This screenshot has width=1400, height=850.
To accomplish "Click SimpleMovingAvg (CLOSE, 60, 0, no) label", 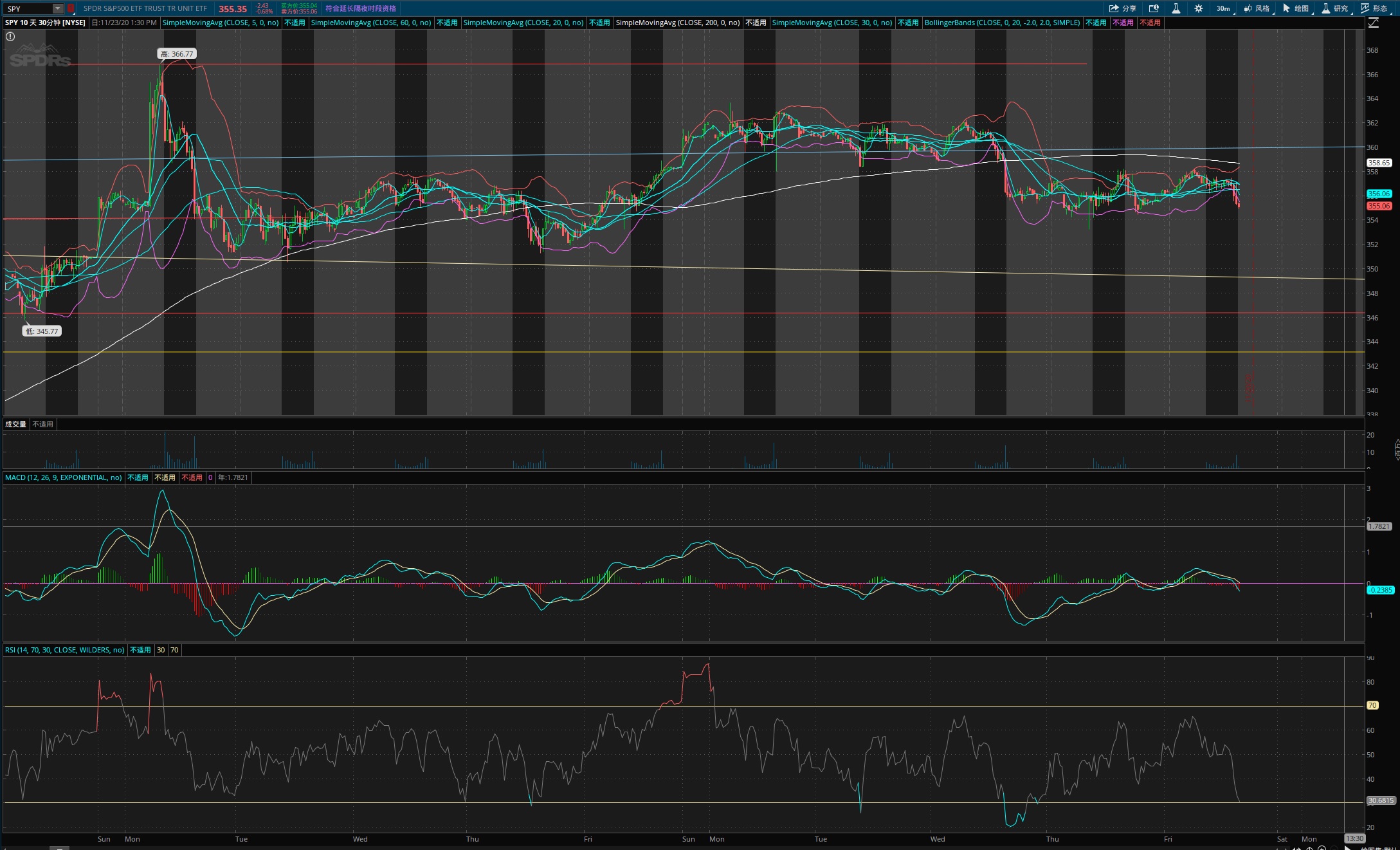I will pyautogui.click(x=371, y=23).
